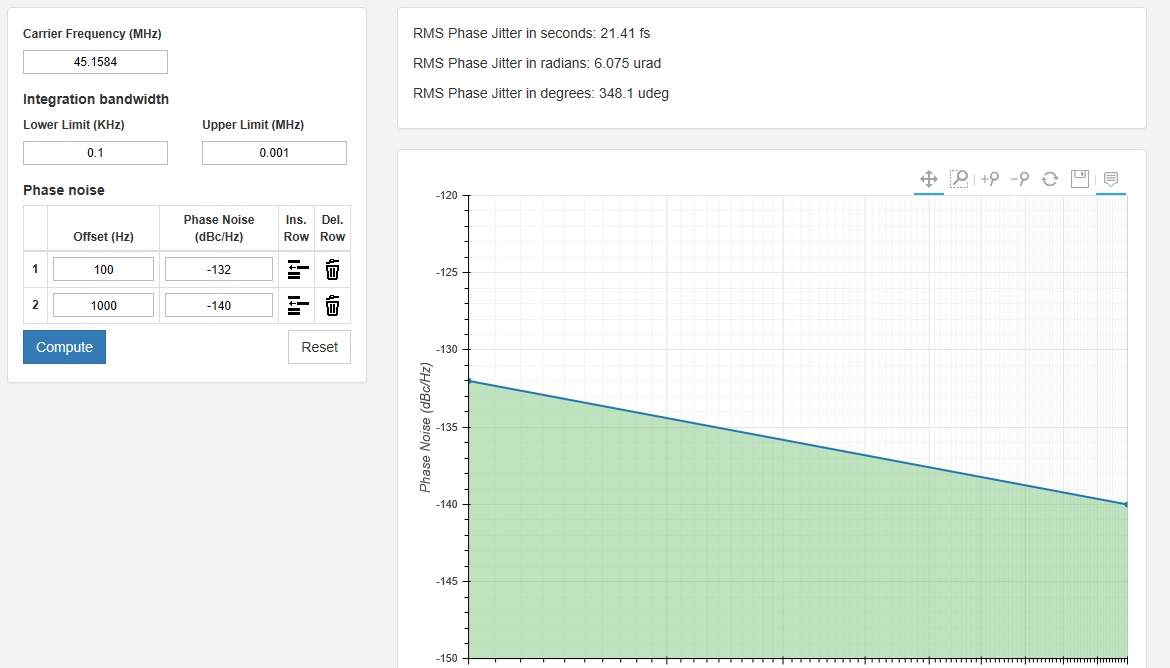Insert a row at row 1
This screenshot has height=668, width=1170.
point(298,269)
